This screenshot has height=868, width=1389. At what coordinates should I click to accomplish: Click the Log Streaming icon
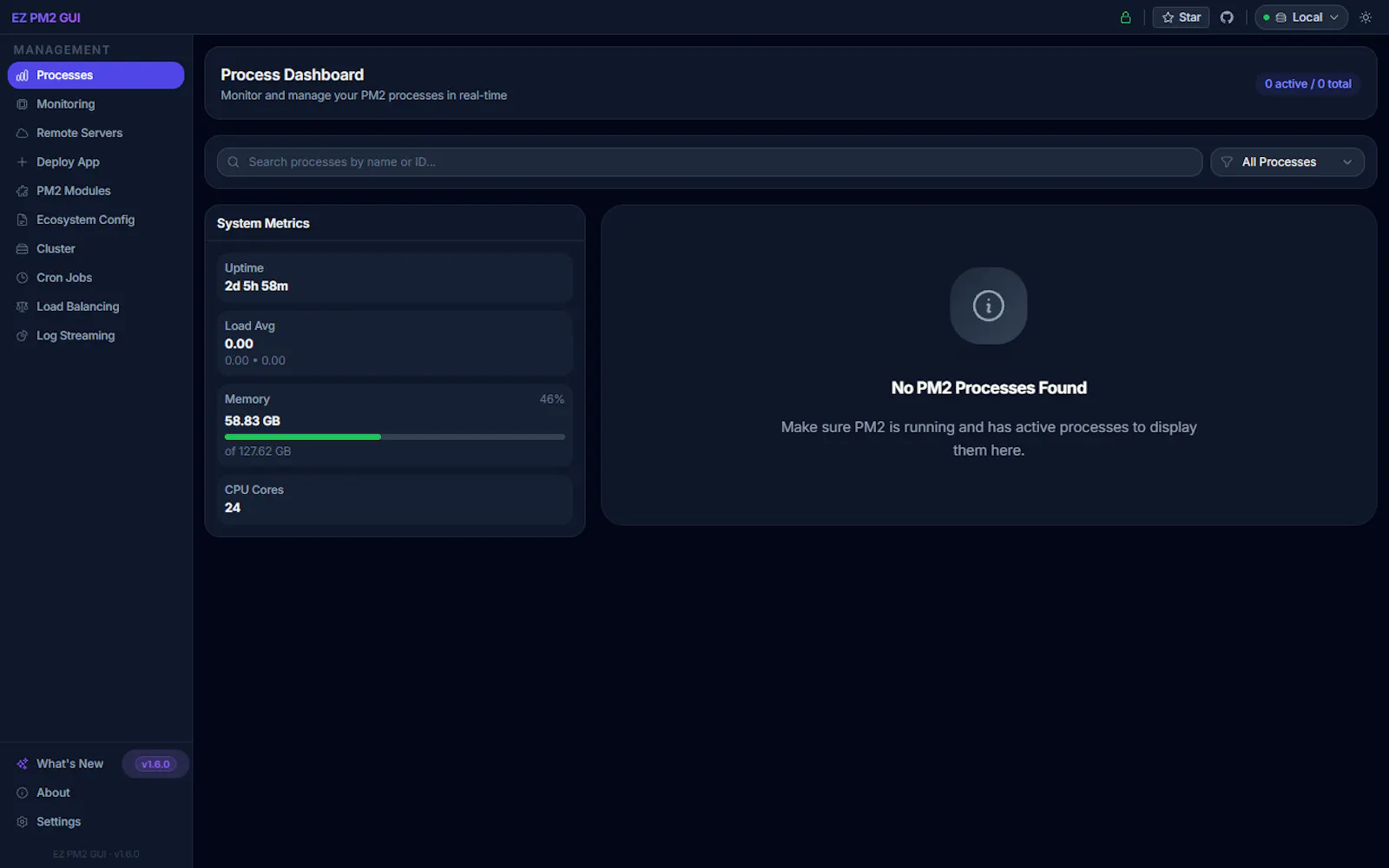point(23,336)
